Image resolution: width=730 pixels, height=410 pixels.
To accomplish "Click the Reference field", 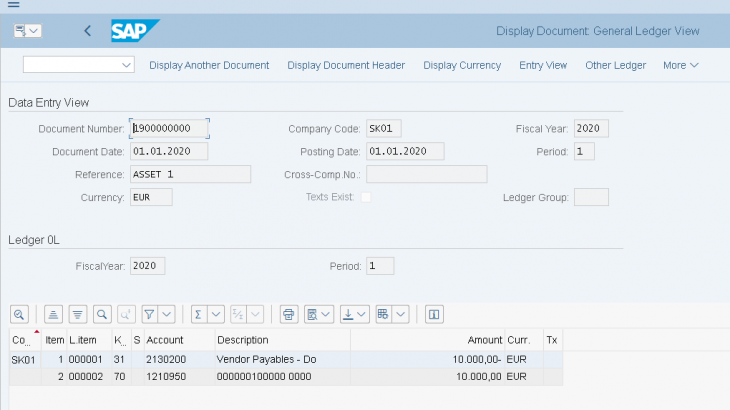I will [x=190, y=174].
